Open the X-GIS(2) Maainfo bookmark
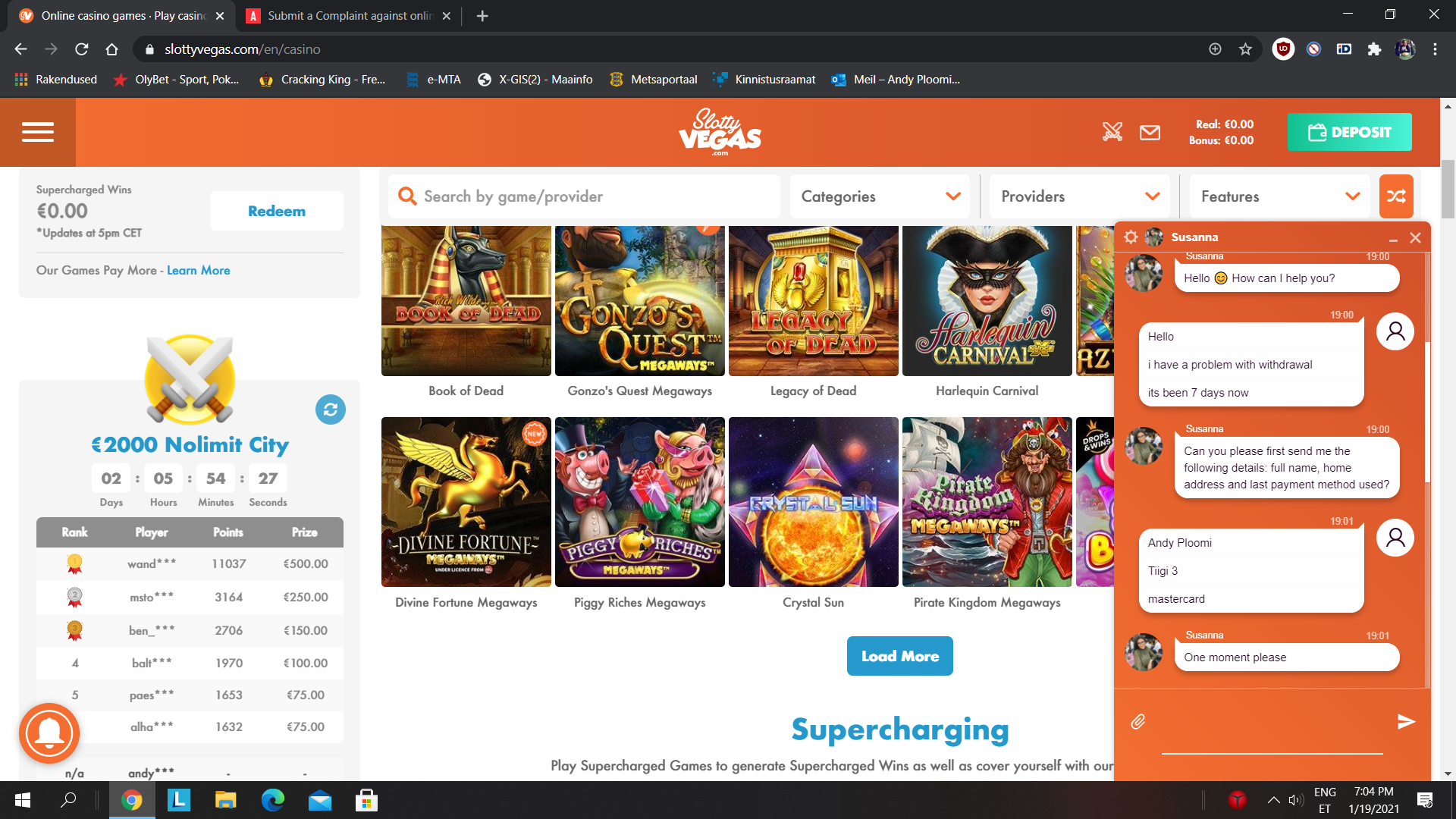1456x819 pixels. [535, 80]
